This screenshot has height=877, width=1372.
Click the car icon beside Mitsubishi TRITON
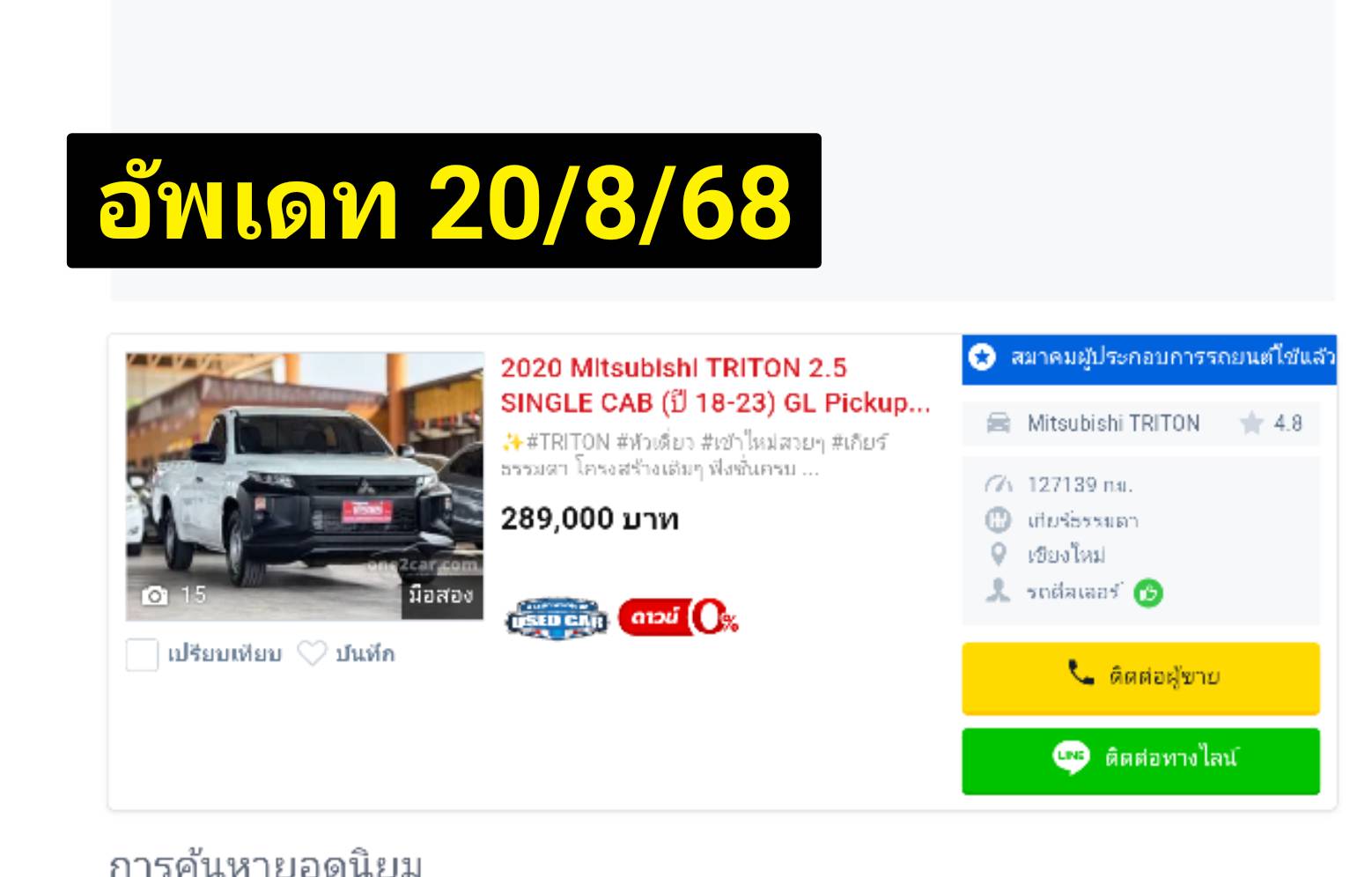pos(998,424)
